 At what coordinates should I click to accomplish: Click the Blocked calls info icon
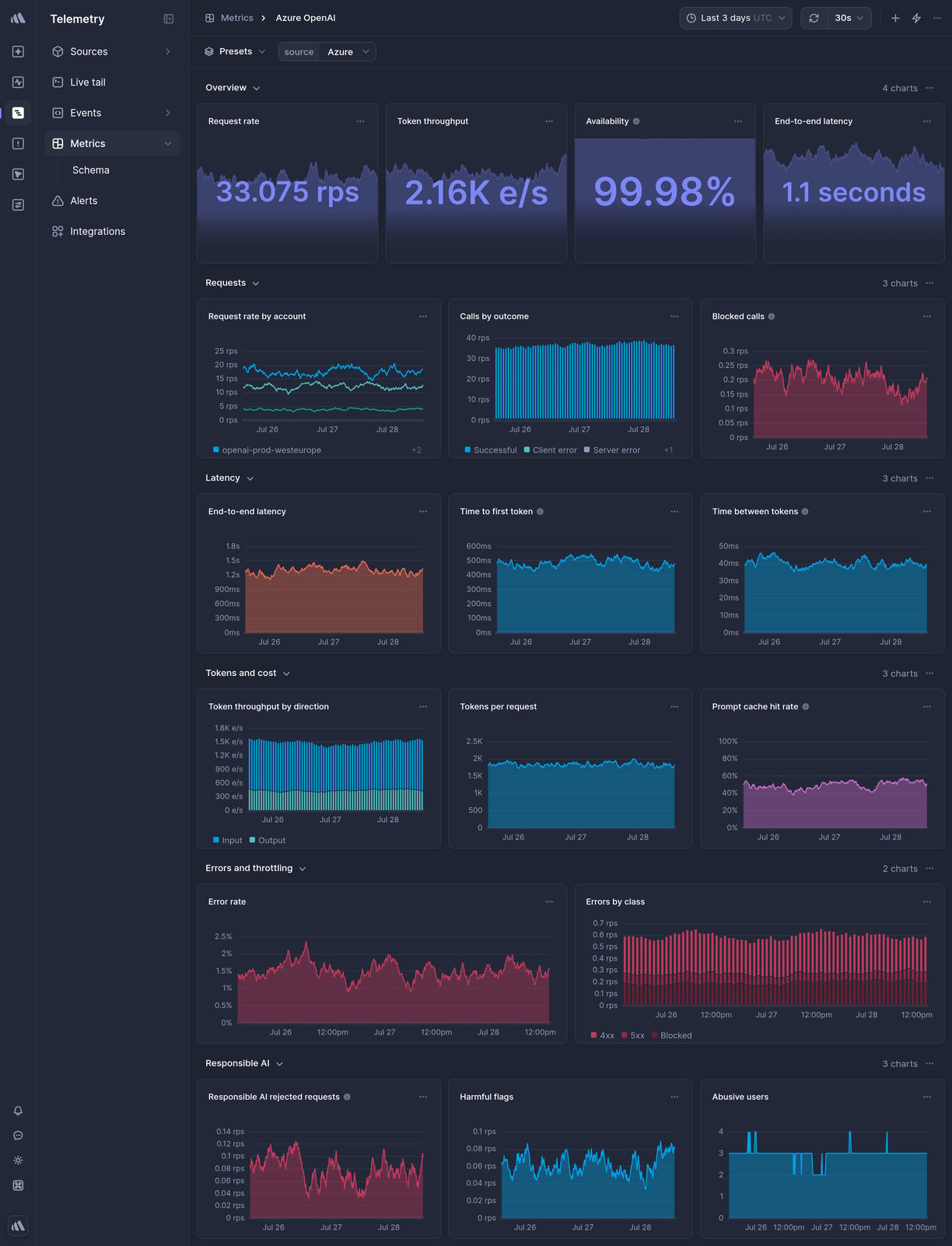772,317
